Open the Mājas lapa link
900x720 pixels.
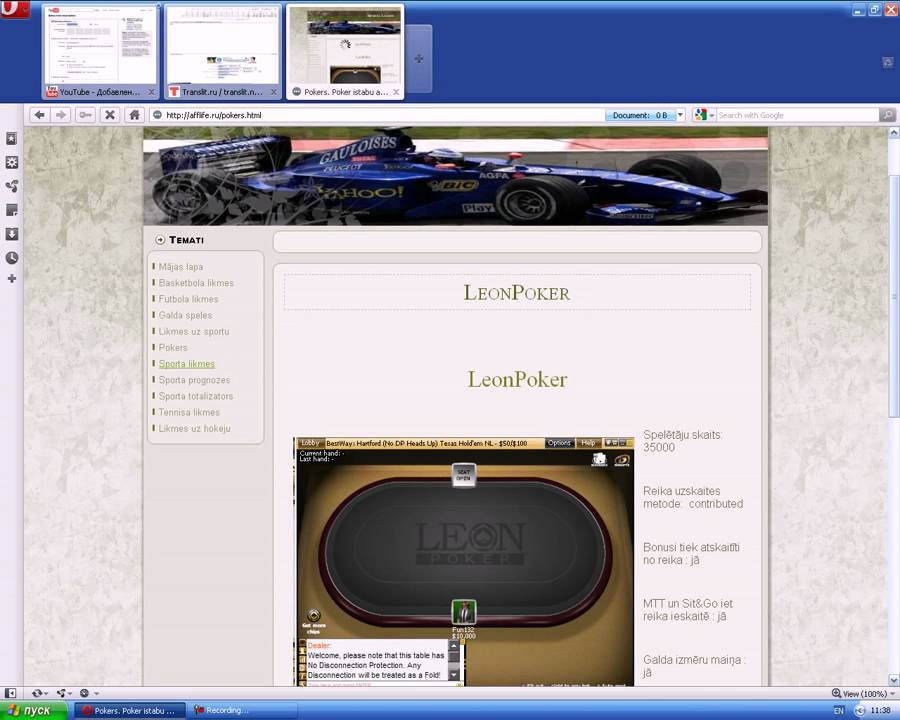pos(181,266)
